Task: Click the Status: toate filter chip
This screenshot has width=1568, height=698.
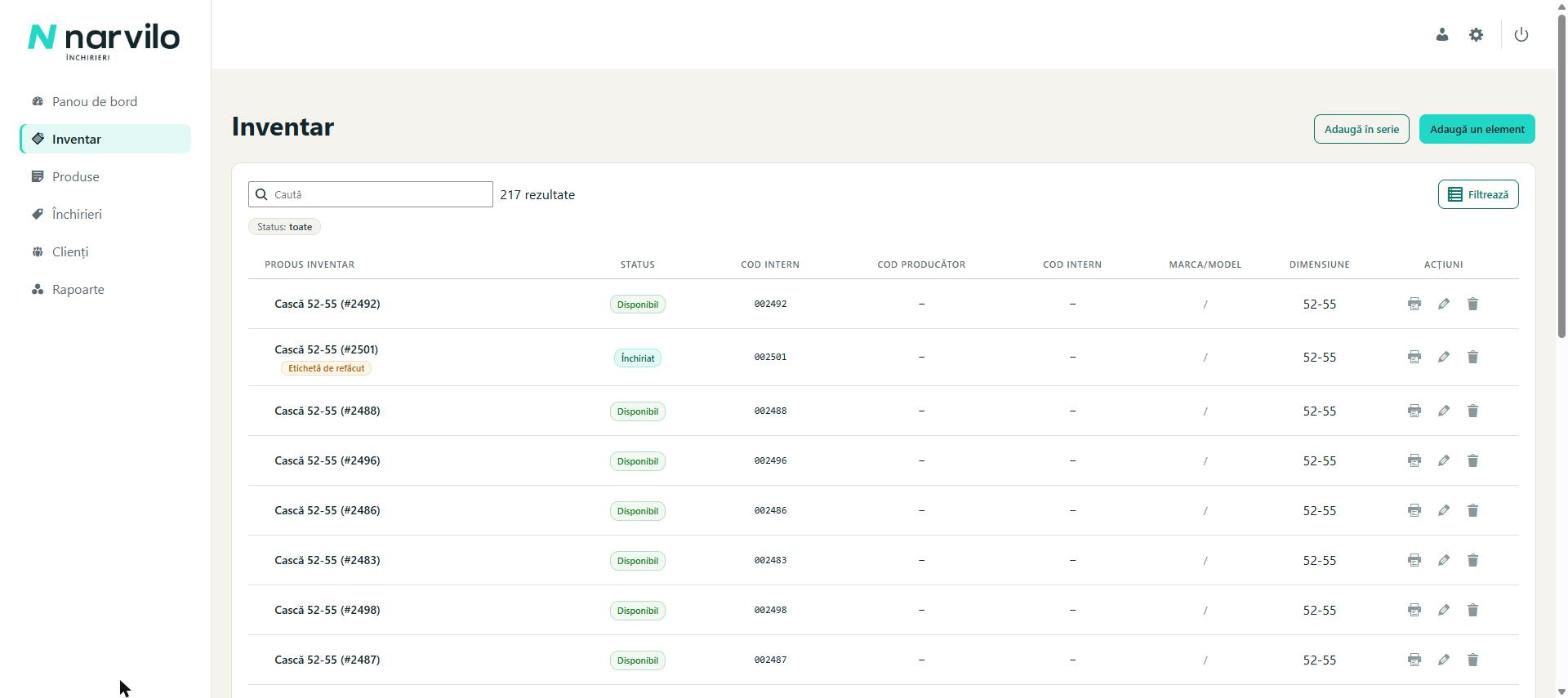Action: (x=284, y=227)
